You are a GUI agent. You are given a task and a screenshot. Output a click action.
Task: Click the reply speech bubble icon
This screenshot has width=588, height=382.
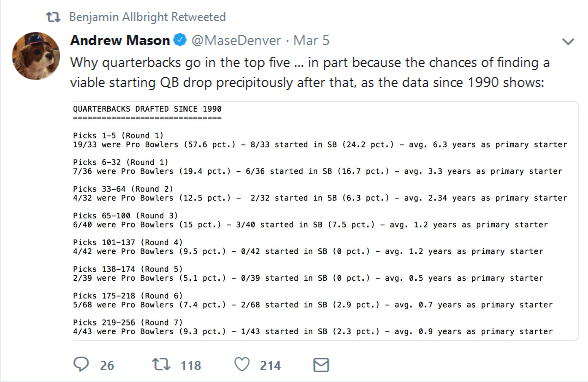click(81, 364)
